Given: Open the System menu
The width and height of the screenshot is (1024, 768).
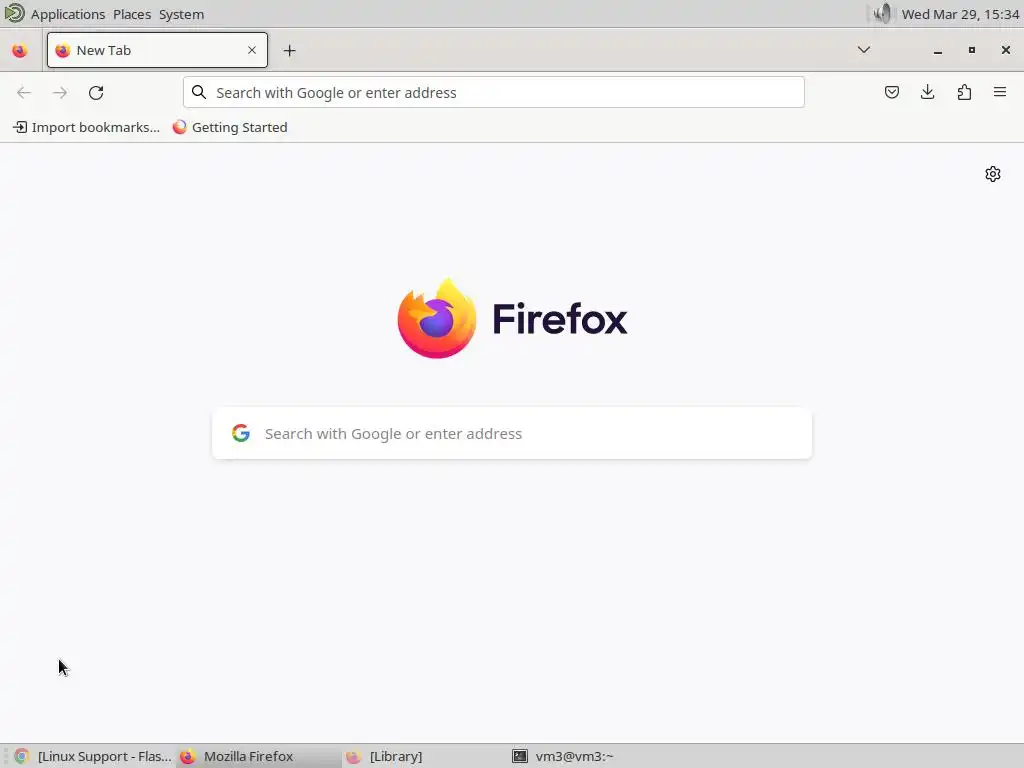Looking at the screenshot, I should (x=182, y=14).
